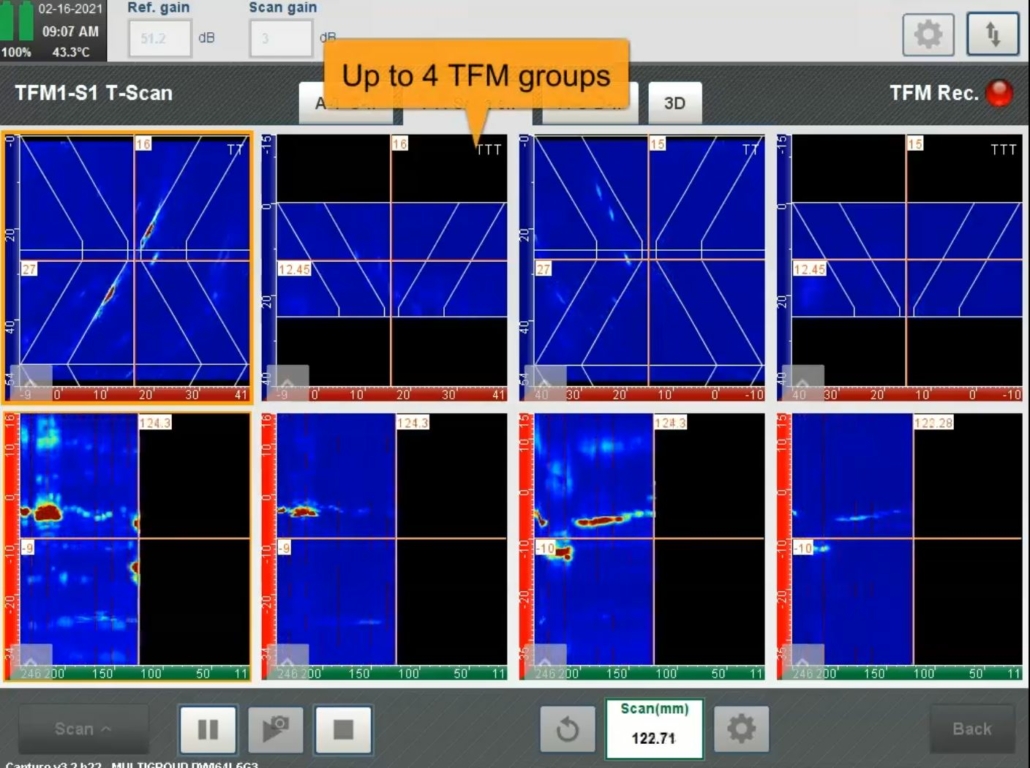Screen dimensions: 1030x768
Task: Check the green battery indicator icon
Action: coord(17,21)
